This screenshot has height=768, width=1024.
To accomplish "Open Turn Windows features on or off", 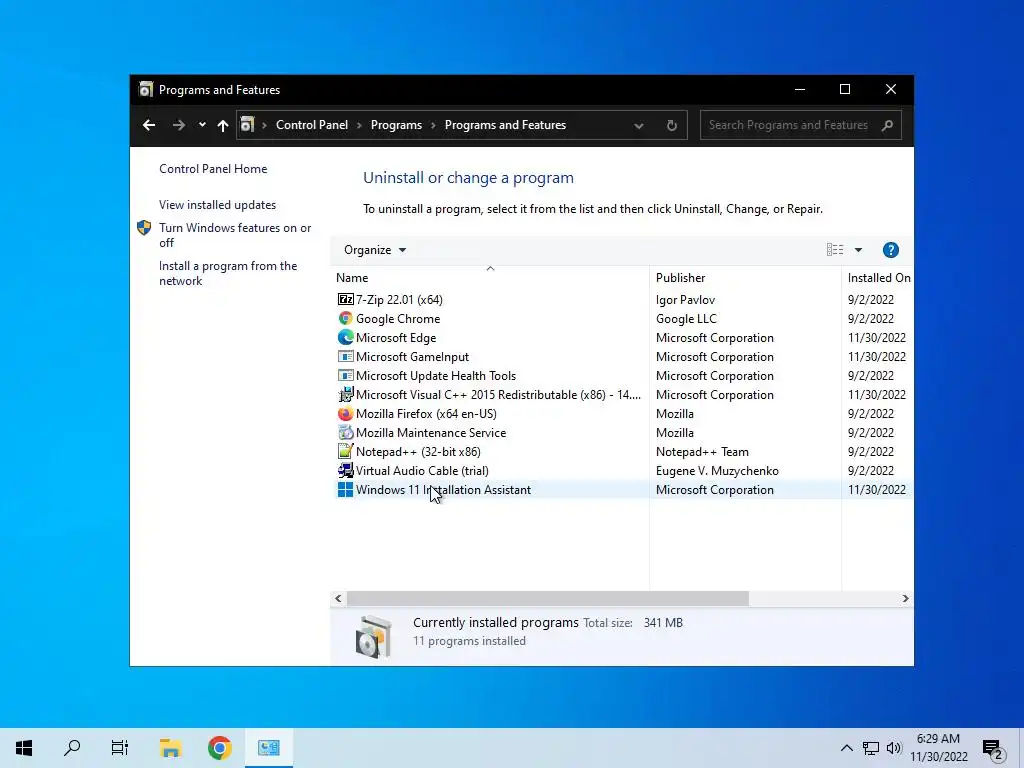I will (x=235, y=235).
